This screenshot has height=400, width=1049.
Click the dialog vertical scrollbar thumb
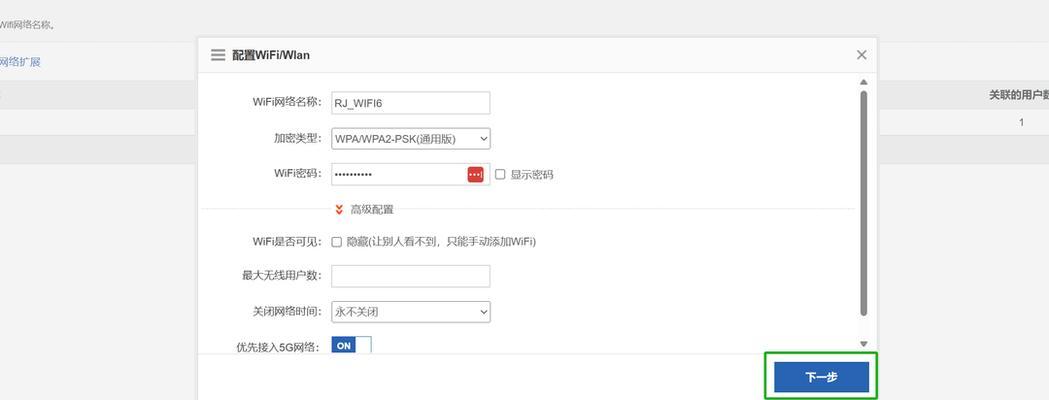click(863, 203)
